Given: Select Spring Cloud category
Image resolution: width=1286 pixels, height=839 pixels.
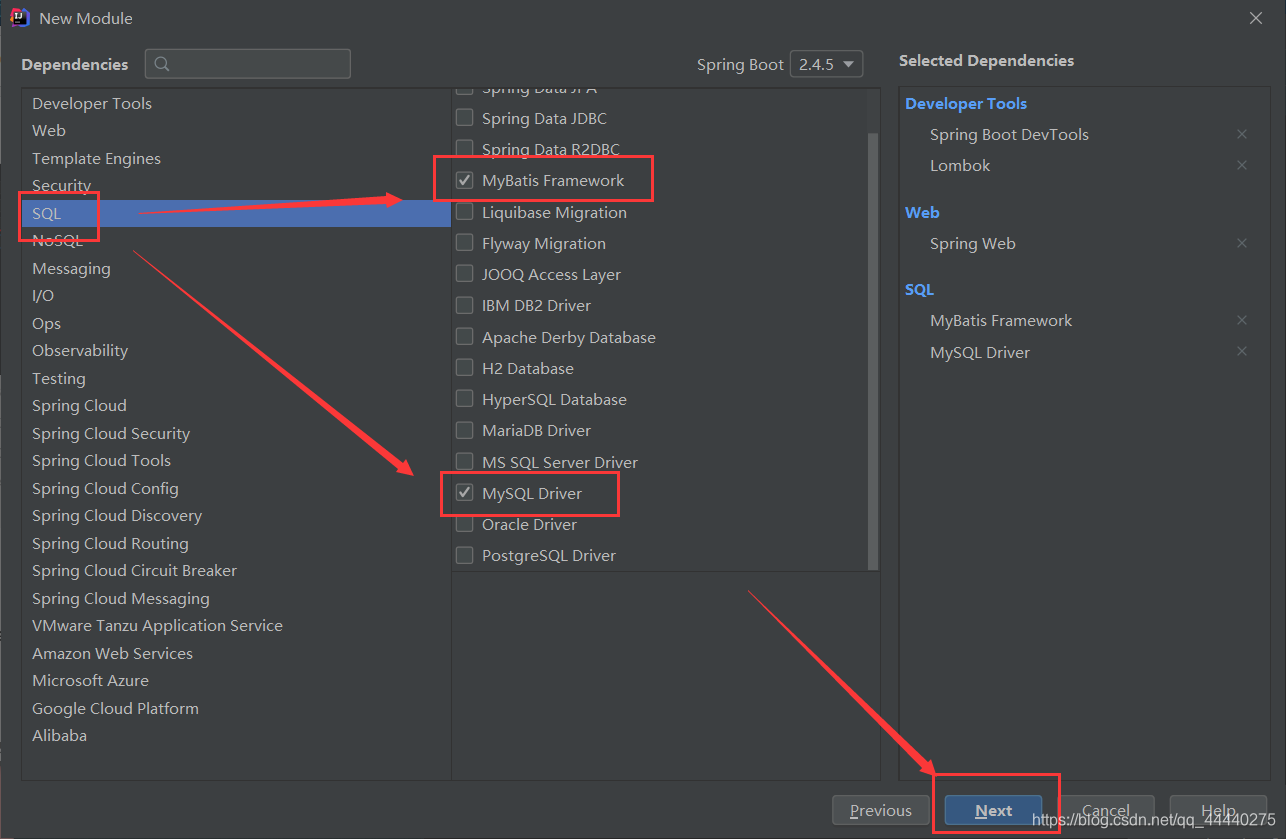Looking at the screenshot, I should [236, 405].
